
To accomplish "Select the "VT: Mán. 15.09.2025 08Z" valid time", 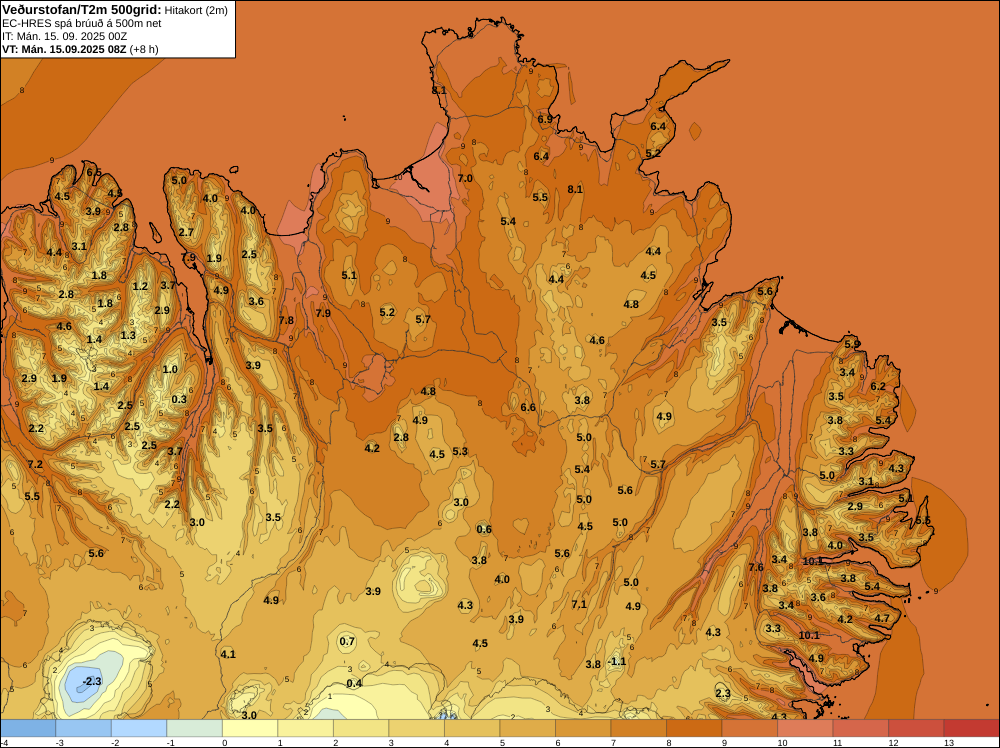I will (64, 49).
